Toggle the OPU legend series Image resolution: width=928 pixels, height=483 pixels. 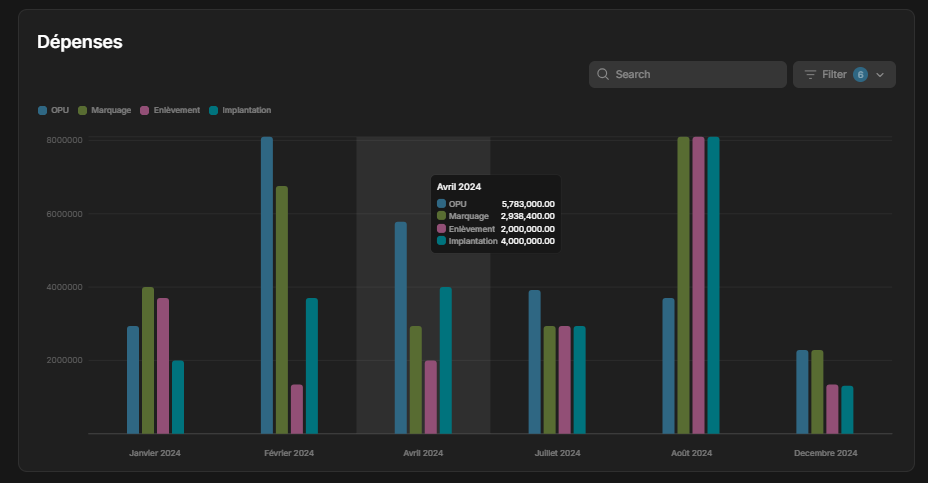click(53, 110)
